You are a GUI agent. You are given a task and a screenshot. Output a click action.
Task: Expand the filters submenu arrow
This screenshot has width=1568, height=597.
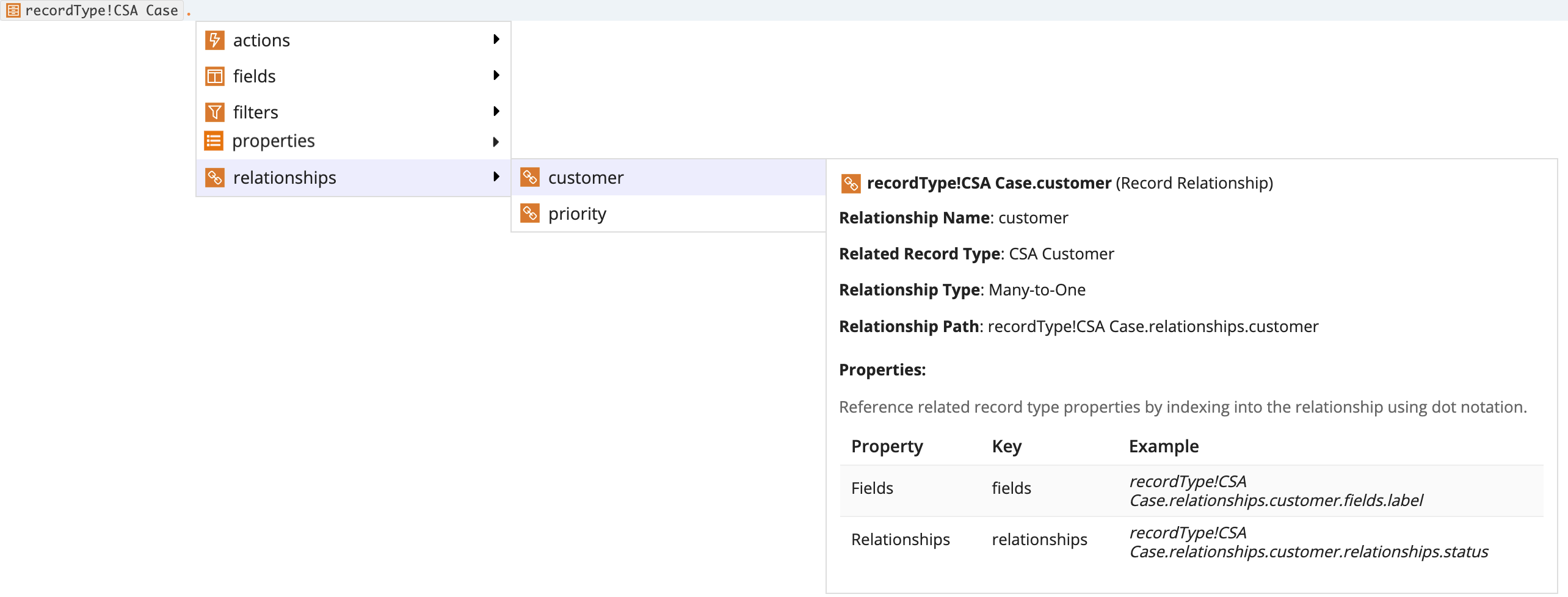[496, 111]
